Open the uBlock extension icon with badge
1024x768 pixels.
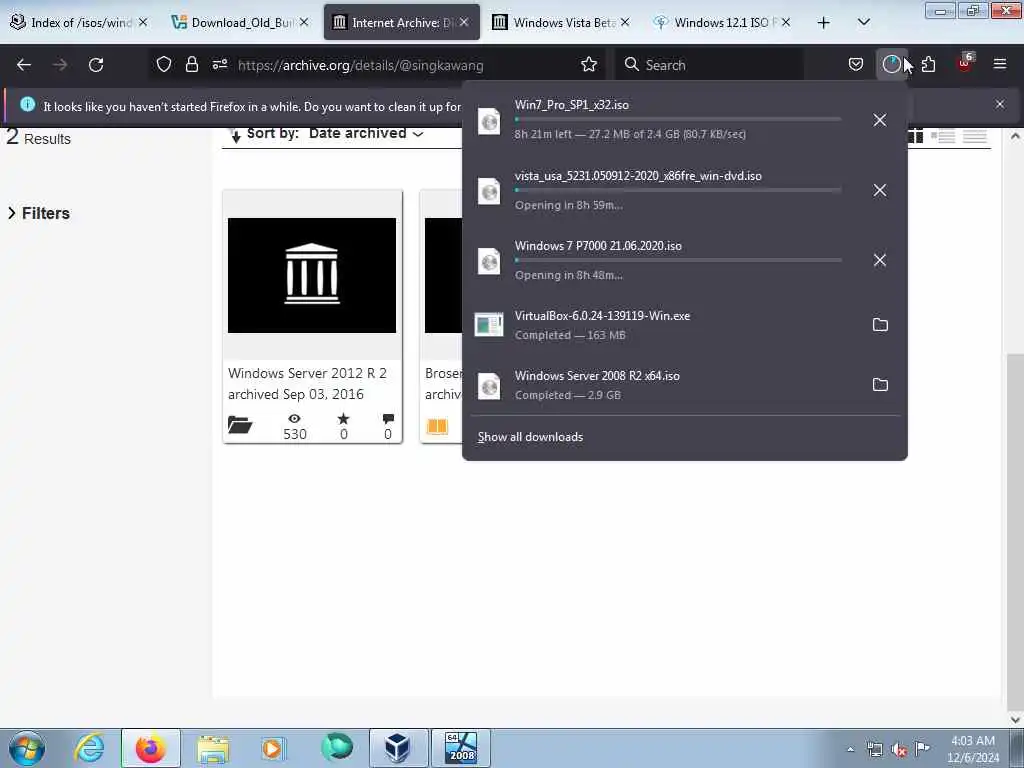coord(965,63)
